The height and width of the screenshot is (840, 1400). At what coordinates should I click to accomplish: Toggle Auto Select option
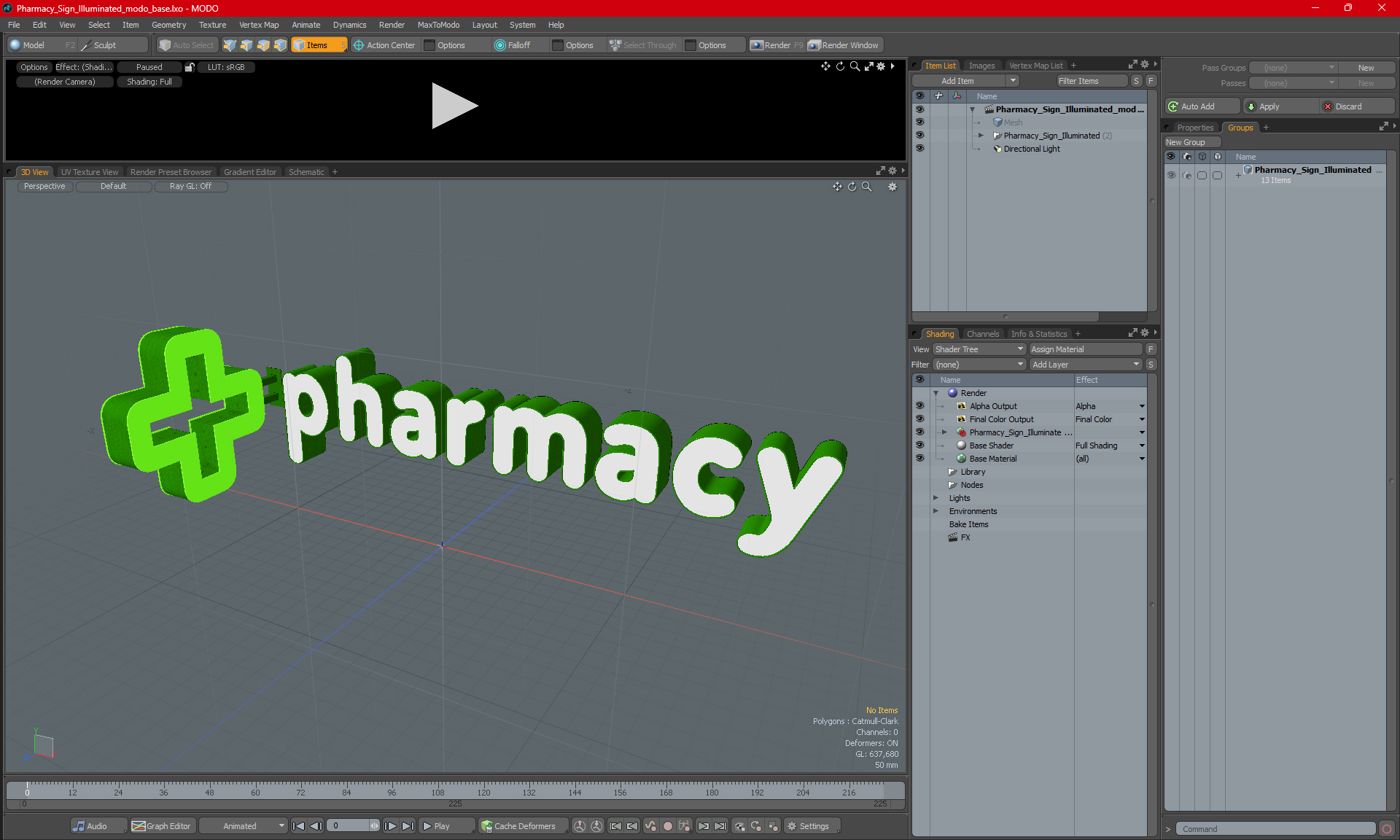[187, 45]
